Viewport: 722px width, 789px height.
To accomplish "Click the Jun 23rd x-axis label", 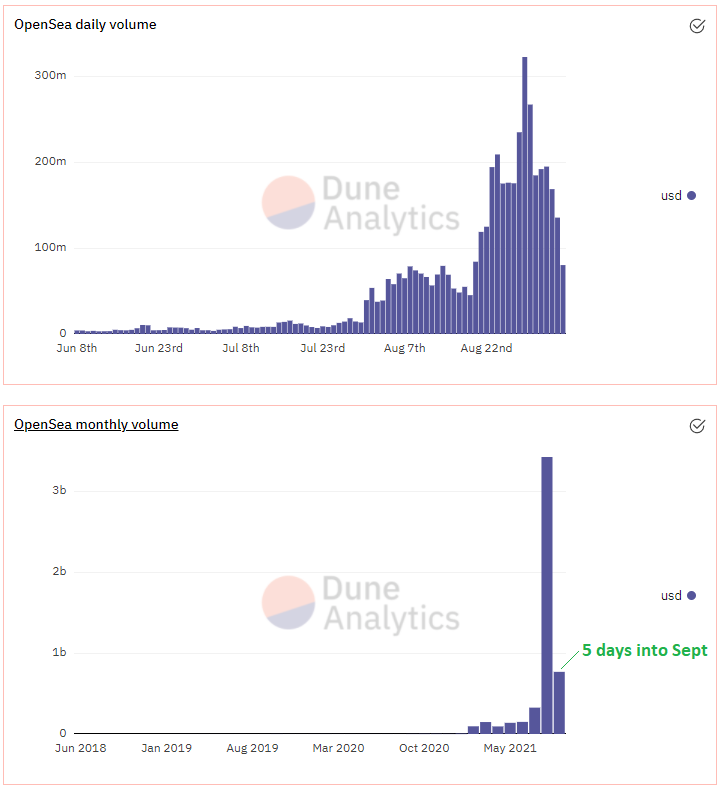I will click(158, 348).
